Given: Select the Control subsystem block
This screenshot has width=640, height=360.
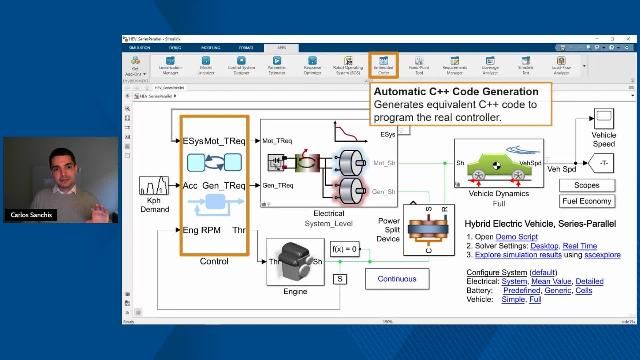Looking at the screenshot, I should [214, 185].
